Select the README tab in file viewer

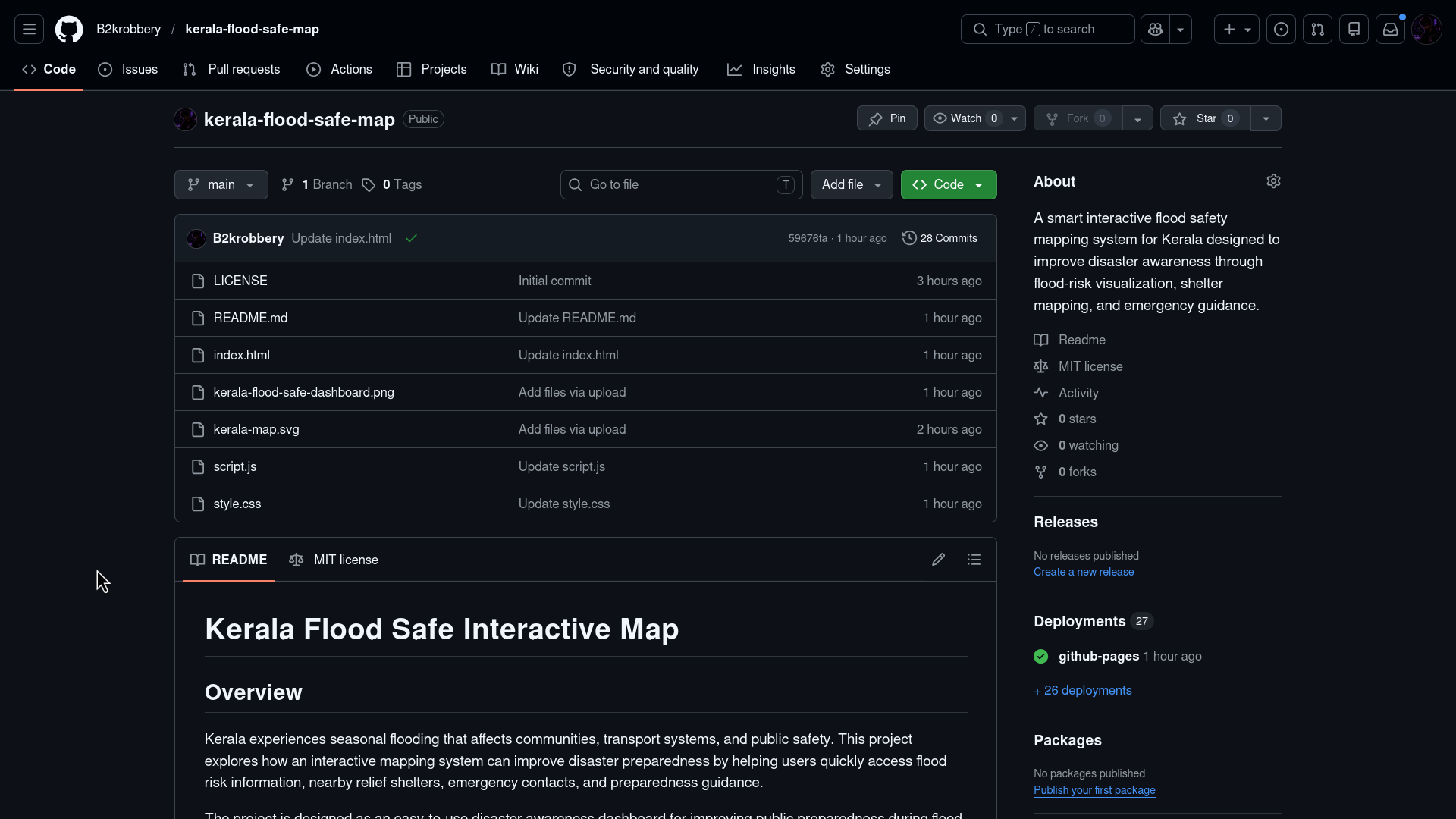tap(228, 560)
